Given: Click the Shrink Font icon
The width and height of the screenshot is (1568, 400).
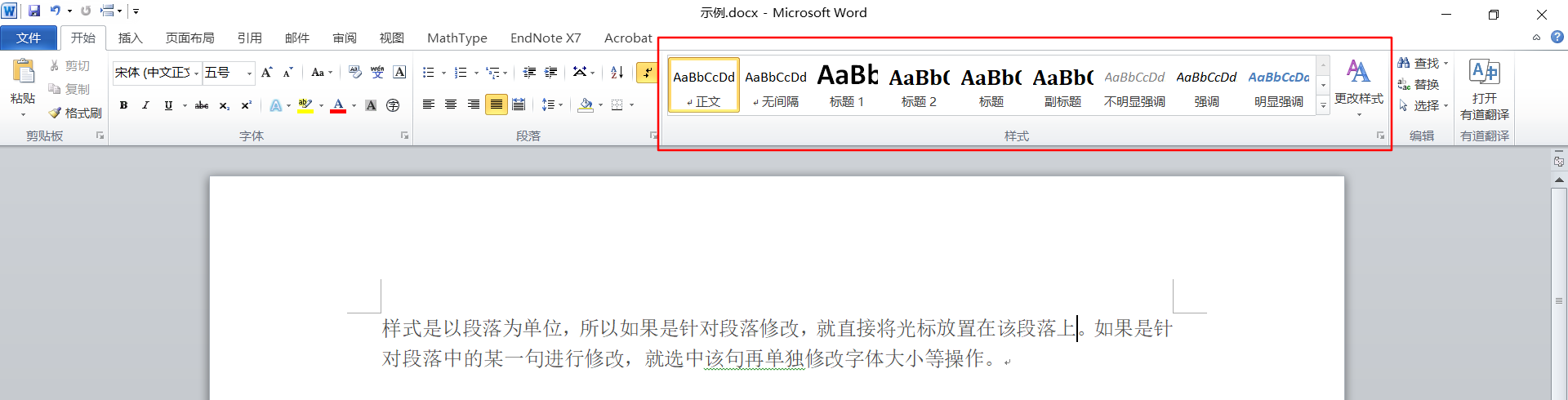Looking at the screenshot, I should click(288, 73).
